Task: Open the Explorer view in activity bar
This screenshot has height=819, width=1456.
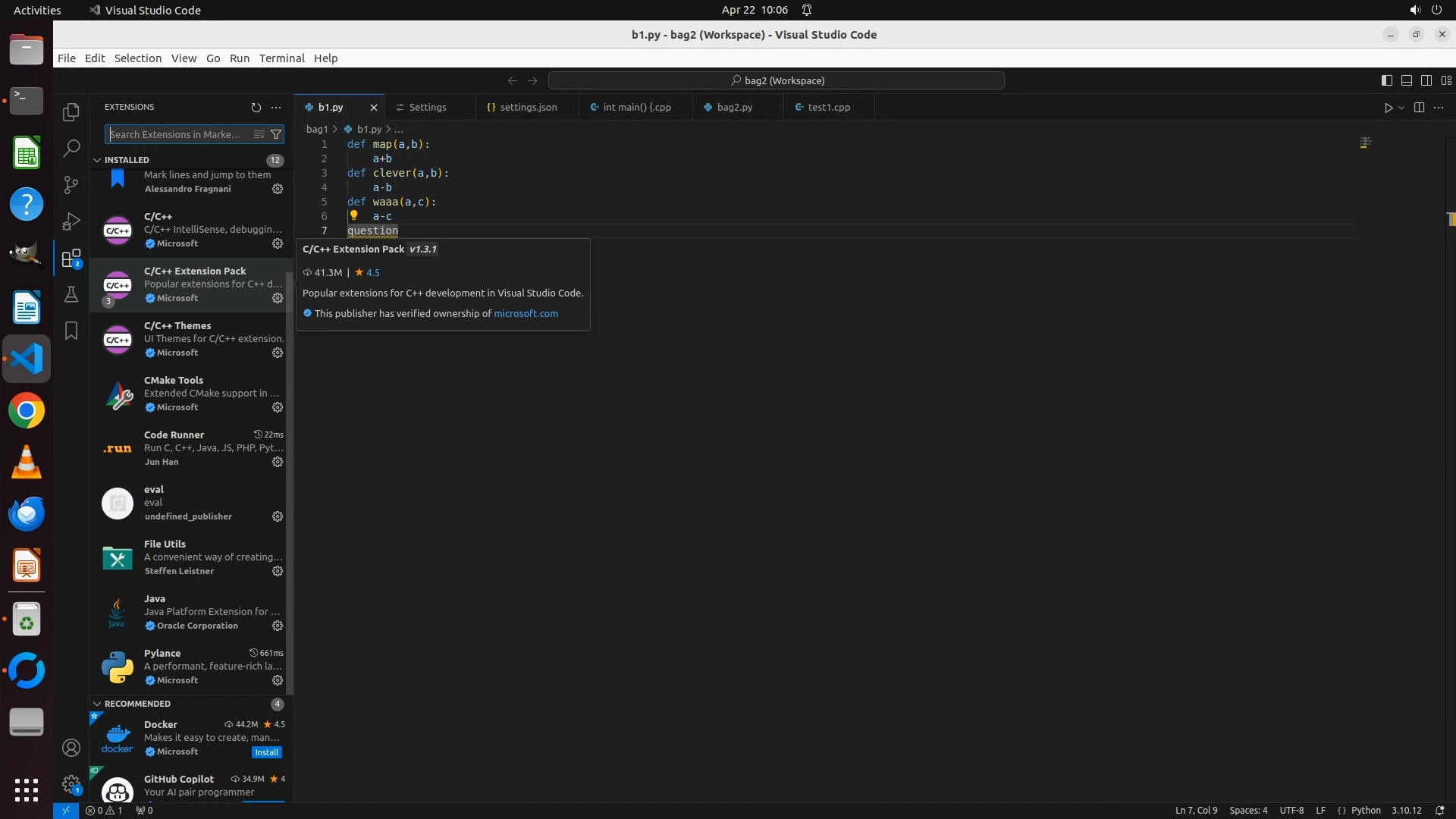Action: click(x=71, y=112)
